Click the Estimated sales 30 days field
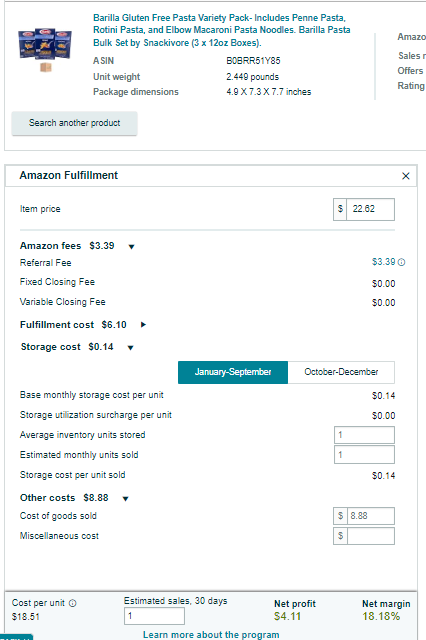Screen dimensions: 426x640 point(154,616)
